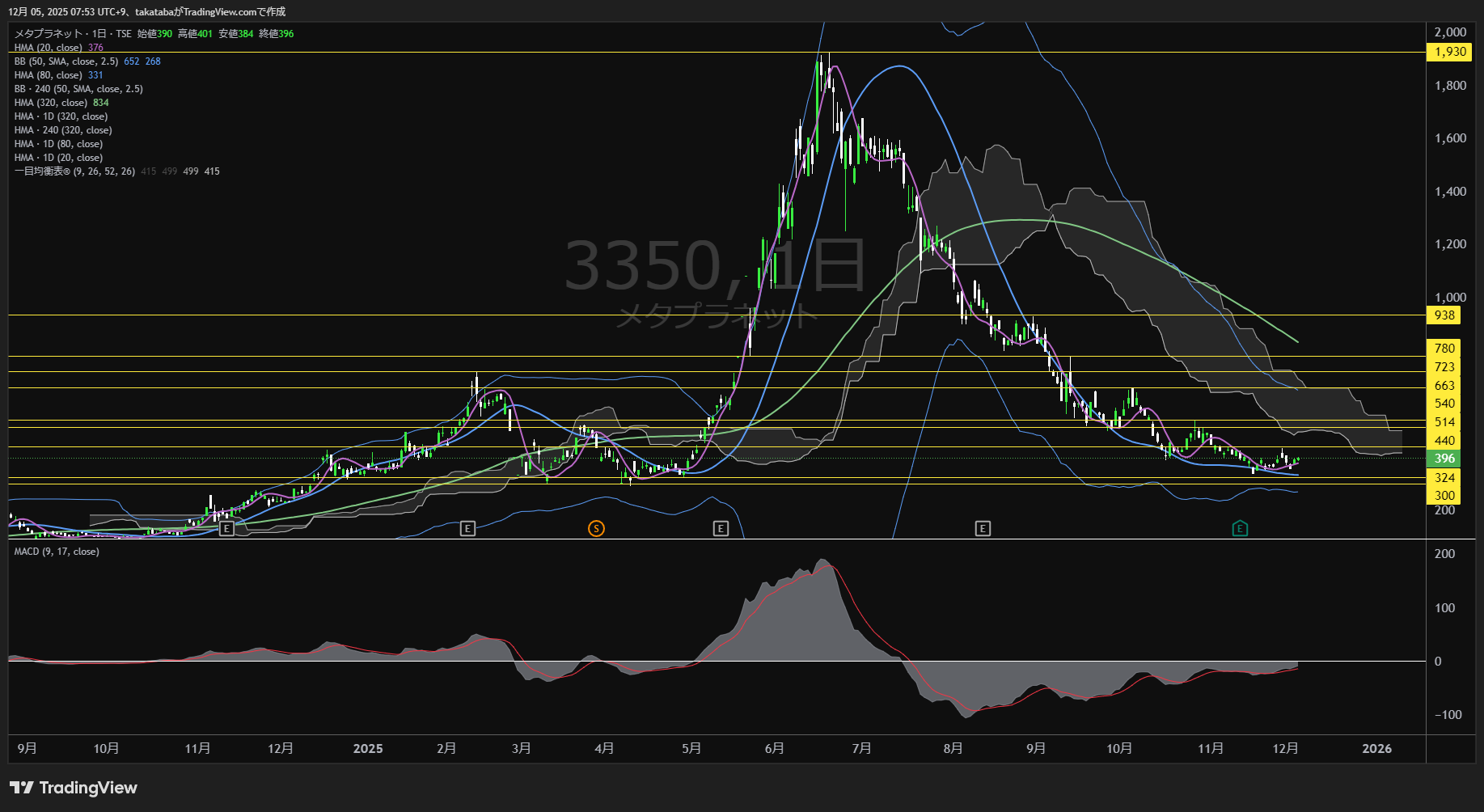1484x812 pixels.
Task: Click the green current price label 396
Action: pos(1444,459)
